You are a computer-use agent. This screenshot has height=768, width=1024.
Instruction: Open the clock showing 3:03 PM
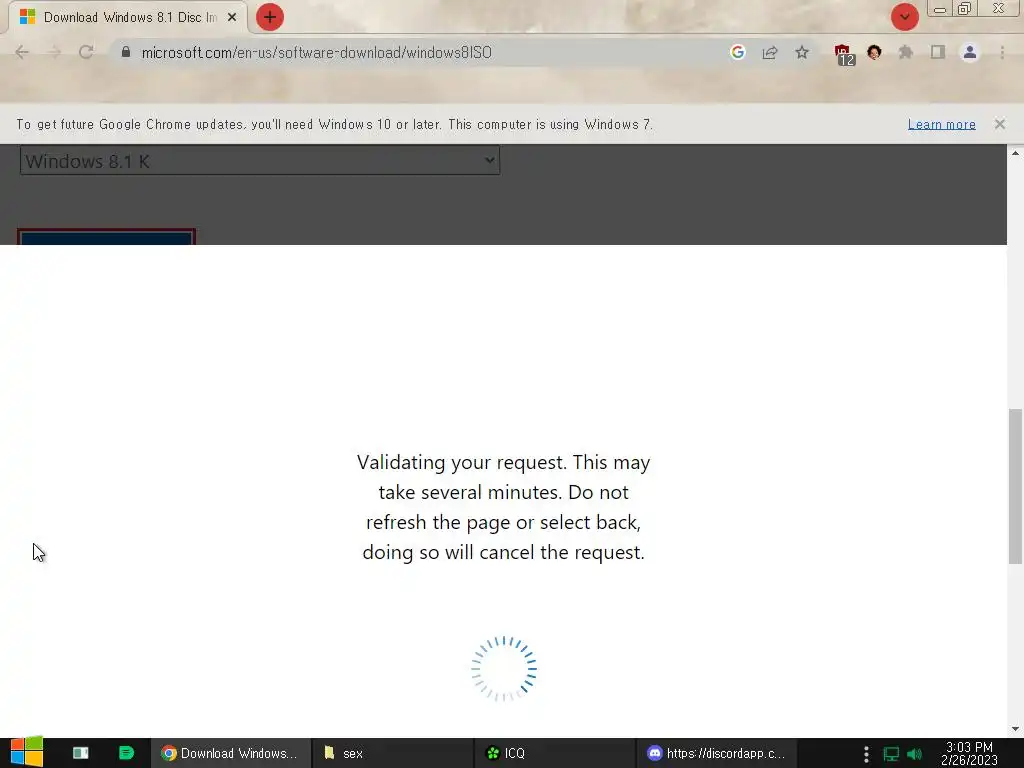pyautogui.click(x=969, y=754)
